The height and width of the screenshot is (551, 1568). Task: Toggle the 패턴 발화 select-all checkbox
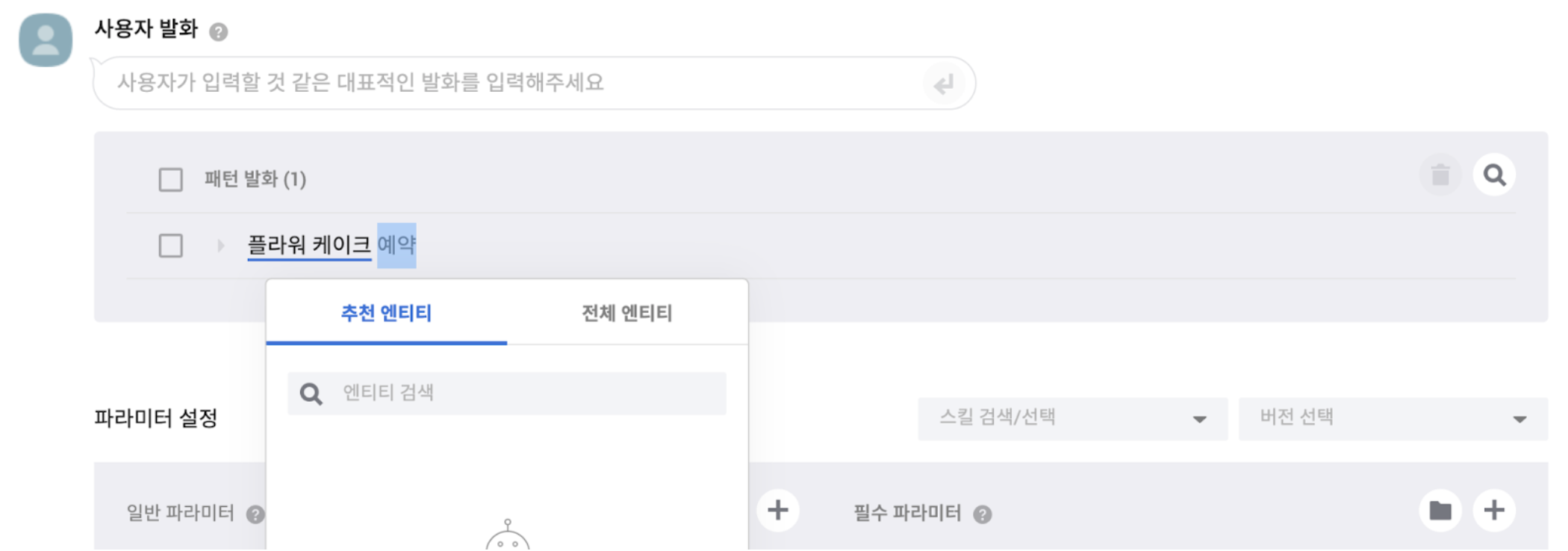click(171, 180)
